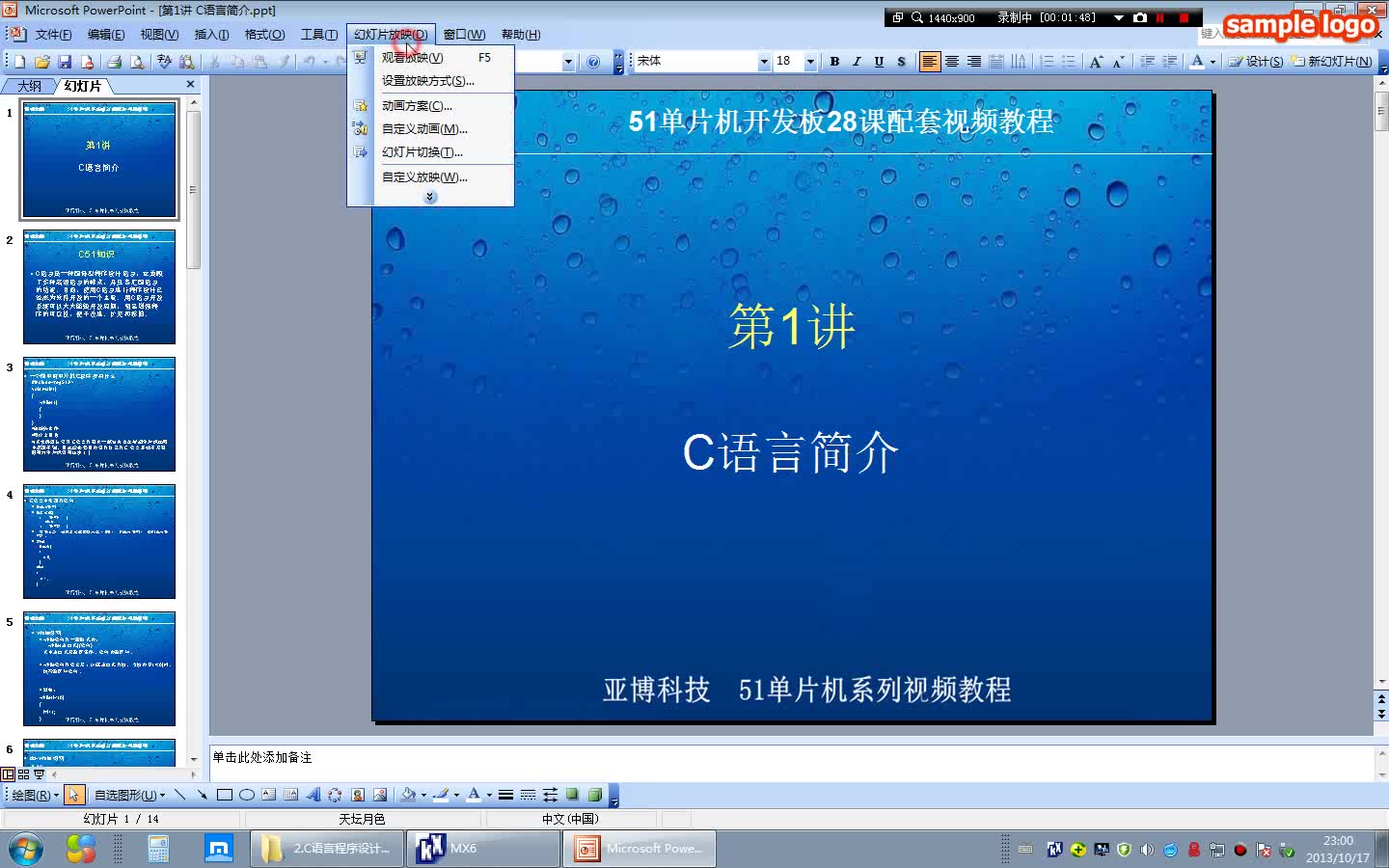Open 自定义放映(W)... menu entry
The image size is (1389, 868).
click(x=430, y=177)
